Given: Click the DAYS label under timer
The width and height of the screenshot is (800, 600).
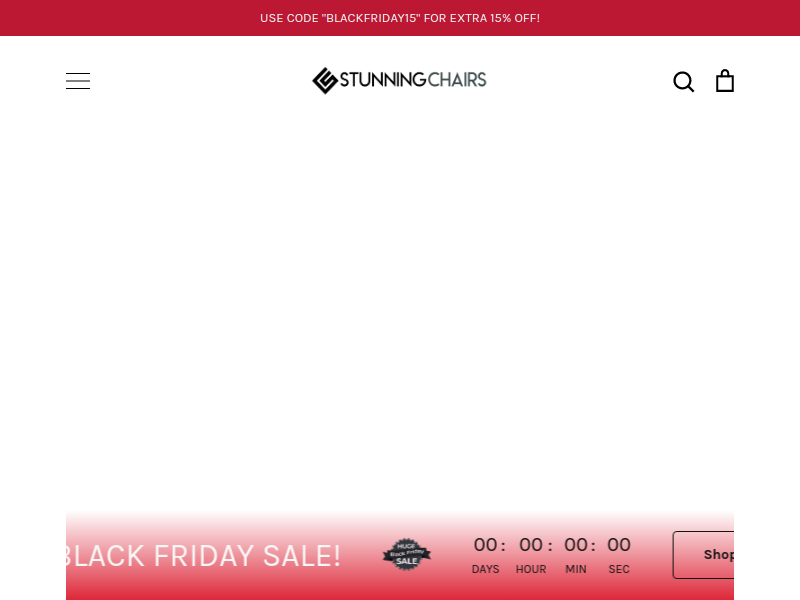Looking at the screenshot, I should (x=485, y=569).
